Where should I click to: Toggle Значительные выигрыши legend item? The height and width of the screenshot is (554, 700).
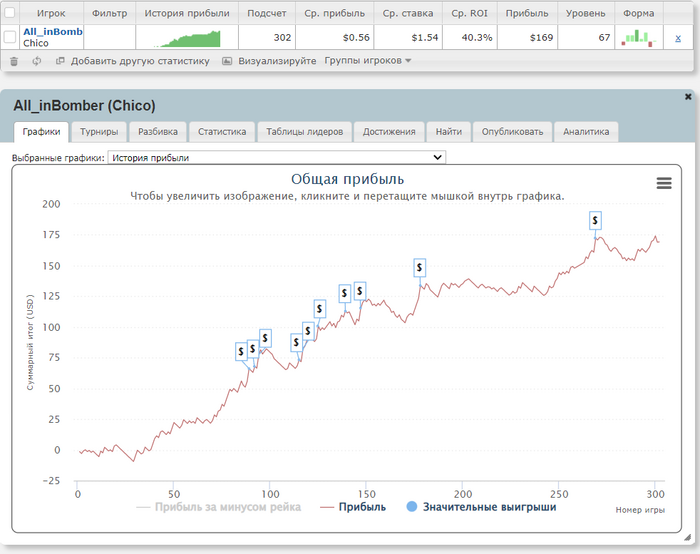[481, 507]
